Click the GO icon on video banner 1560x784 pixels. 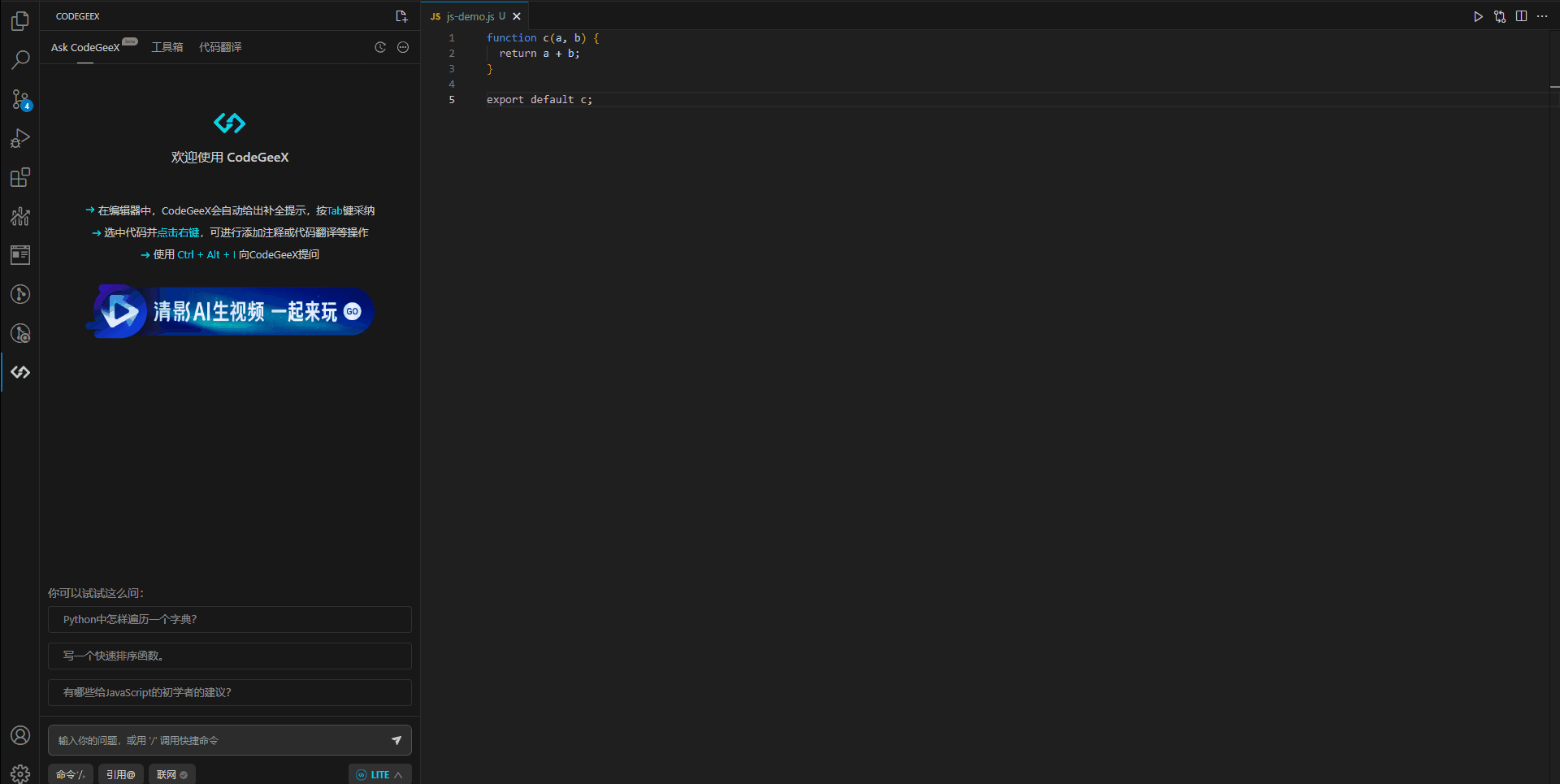click(x=352, y=311)
